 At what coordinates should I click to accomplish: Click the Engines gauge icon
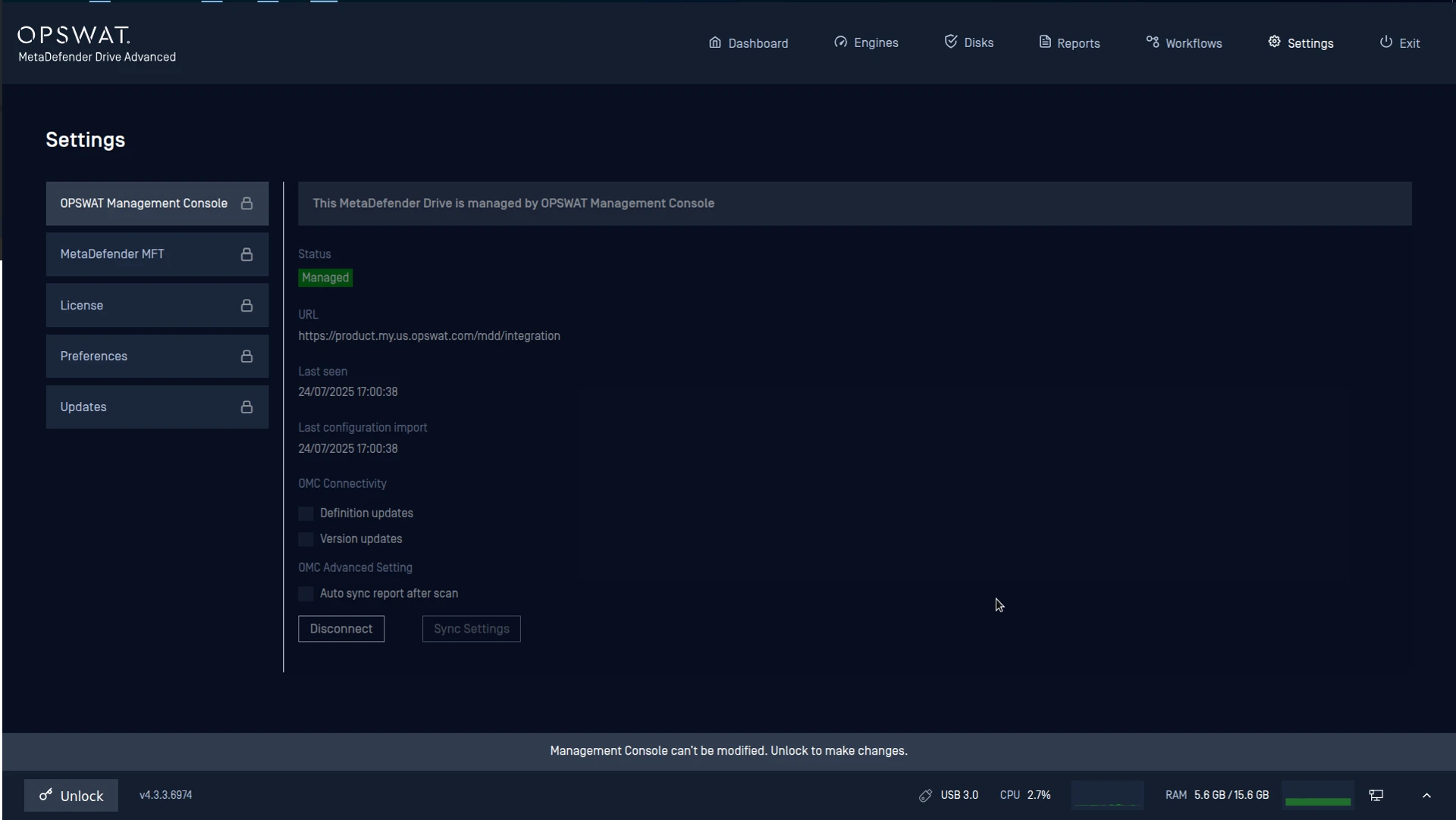[840, 42]
